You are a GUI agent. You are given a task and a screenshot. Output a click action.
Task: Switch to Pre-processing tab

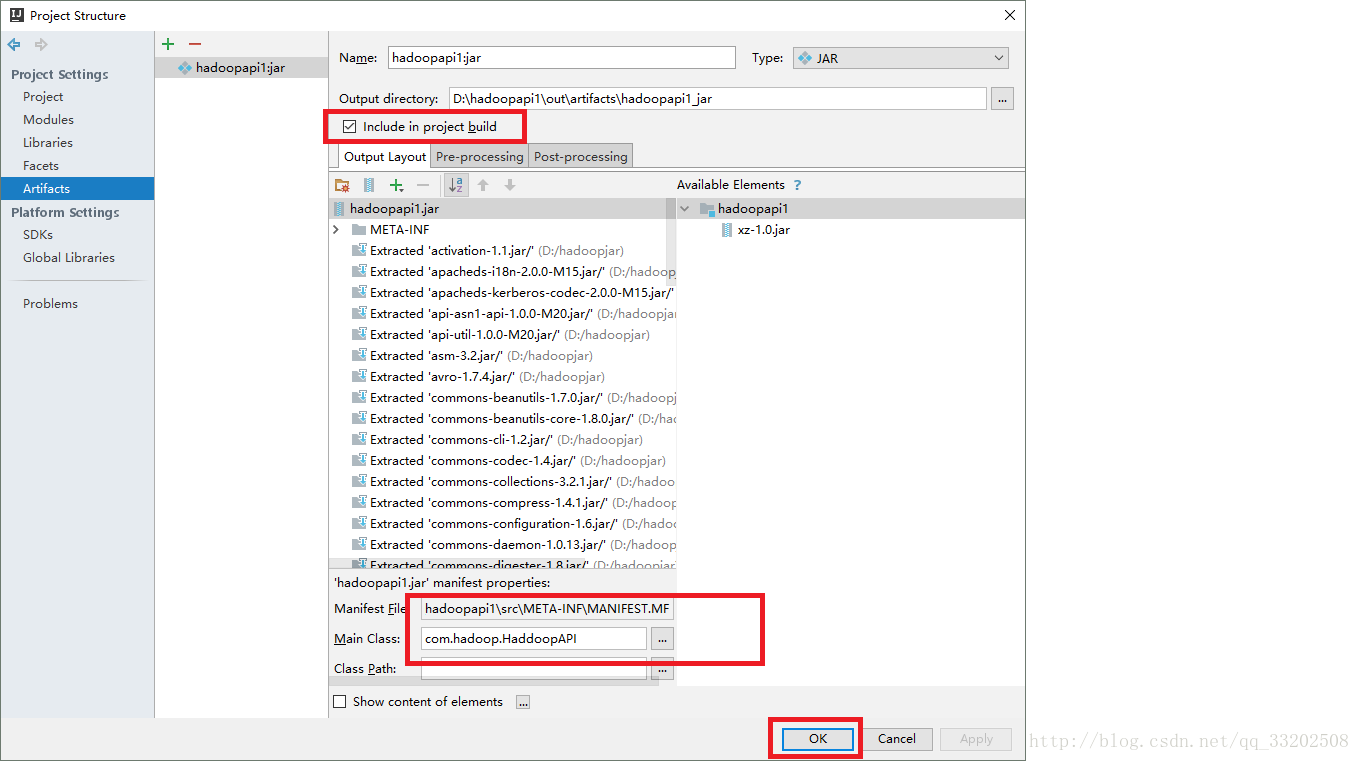pyautogui.click(x=479, y=157)
